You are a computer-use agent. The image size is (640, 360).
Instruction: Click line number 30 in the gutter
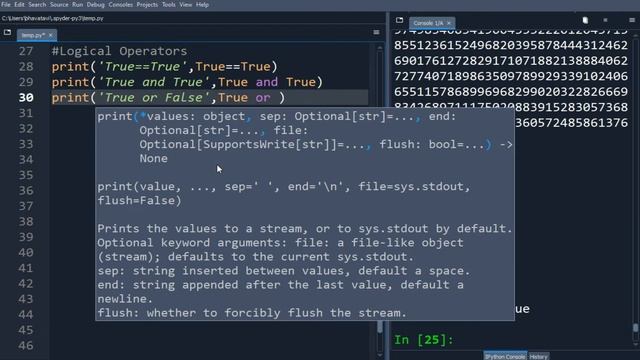click(x=26, y=98)
